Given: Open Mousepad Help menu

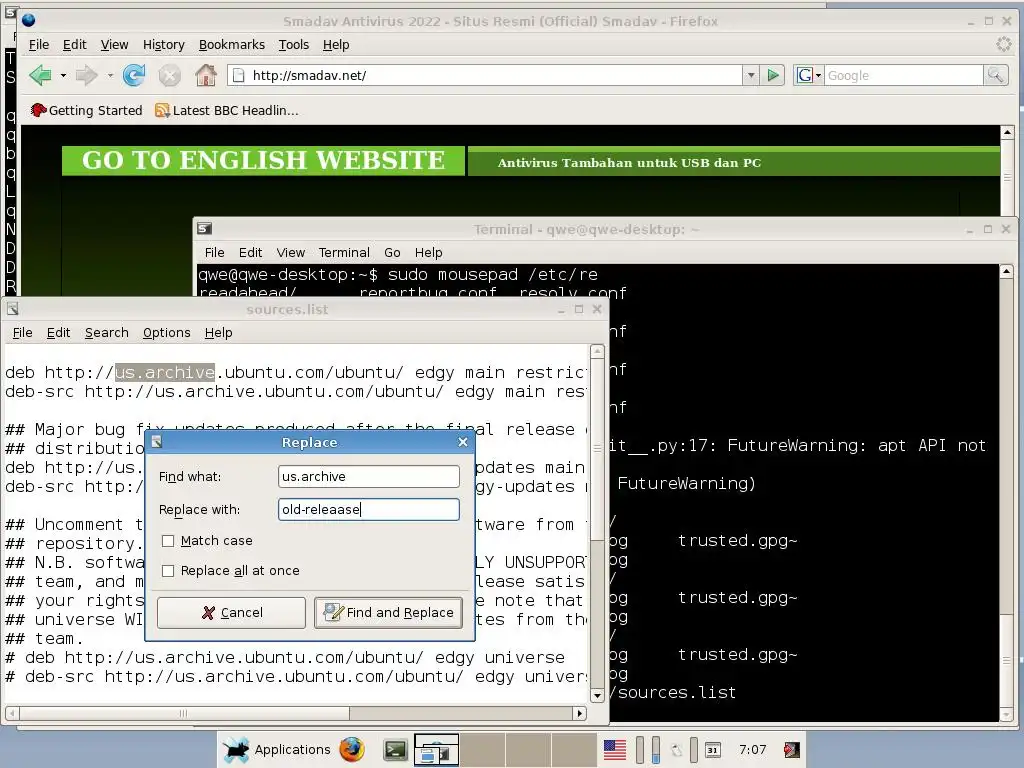Looking at the screenshot, I should click(218, 332).
